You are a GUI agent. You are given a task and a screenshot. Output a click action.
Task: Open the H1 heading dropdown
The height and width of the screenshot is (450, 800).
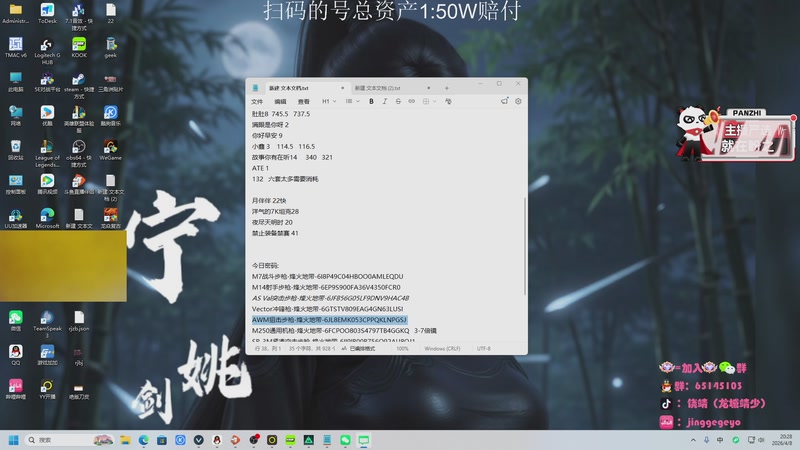pos(329,102)
